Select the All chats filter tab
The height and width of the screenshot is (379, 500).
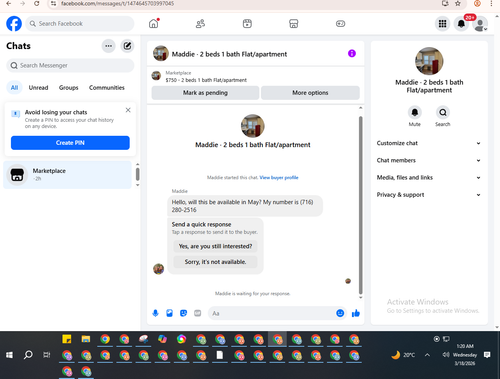pos(14,88)
